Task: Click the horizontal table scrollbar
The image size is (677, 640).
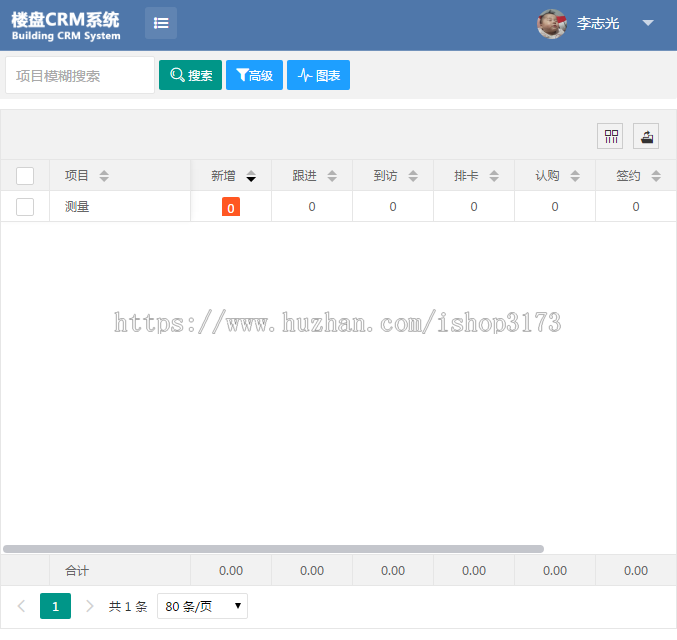Action: [273, 549]
